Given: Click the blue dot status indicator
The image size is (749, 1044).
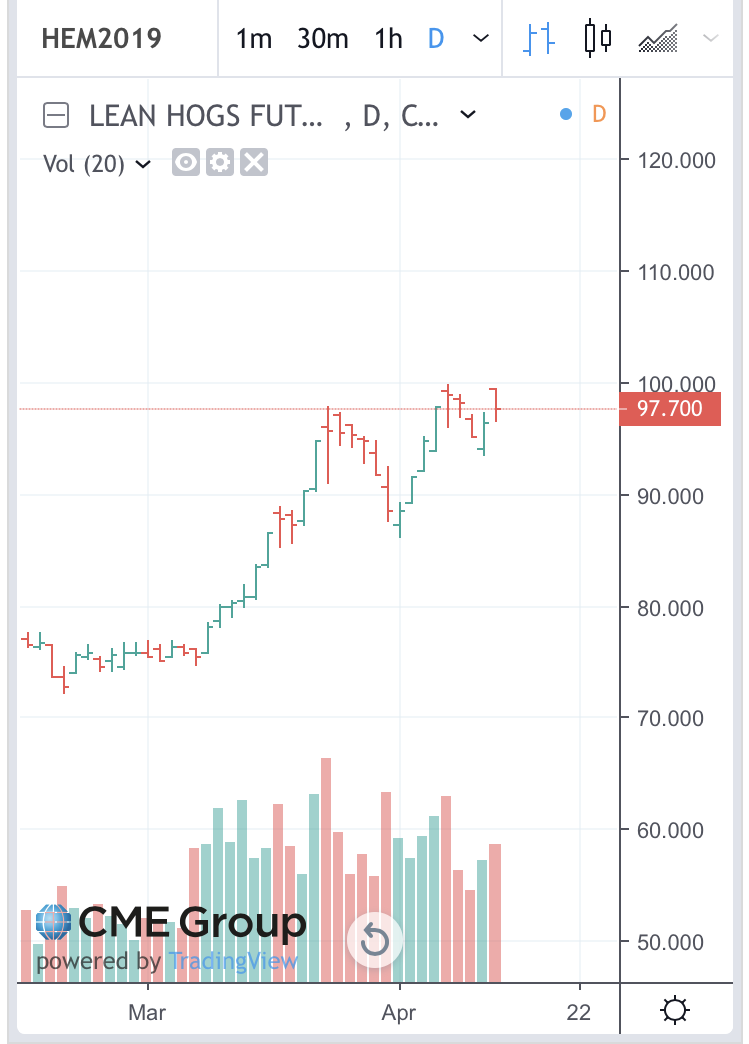Looking at the screenshot, I should pos(566,115).
